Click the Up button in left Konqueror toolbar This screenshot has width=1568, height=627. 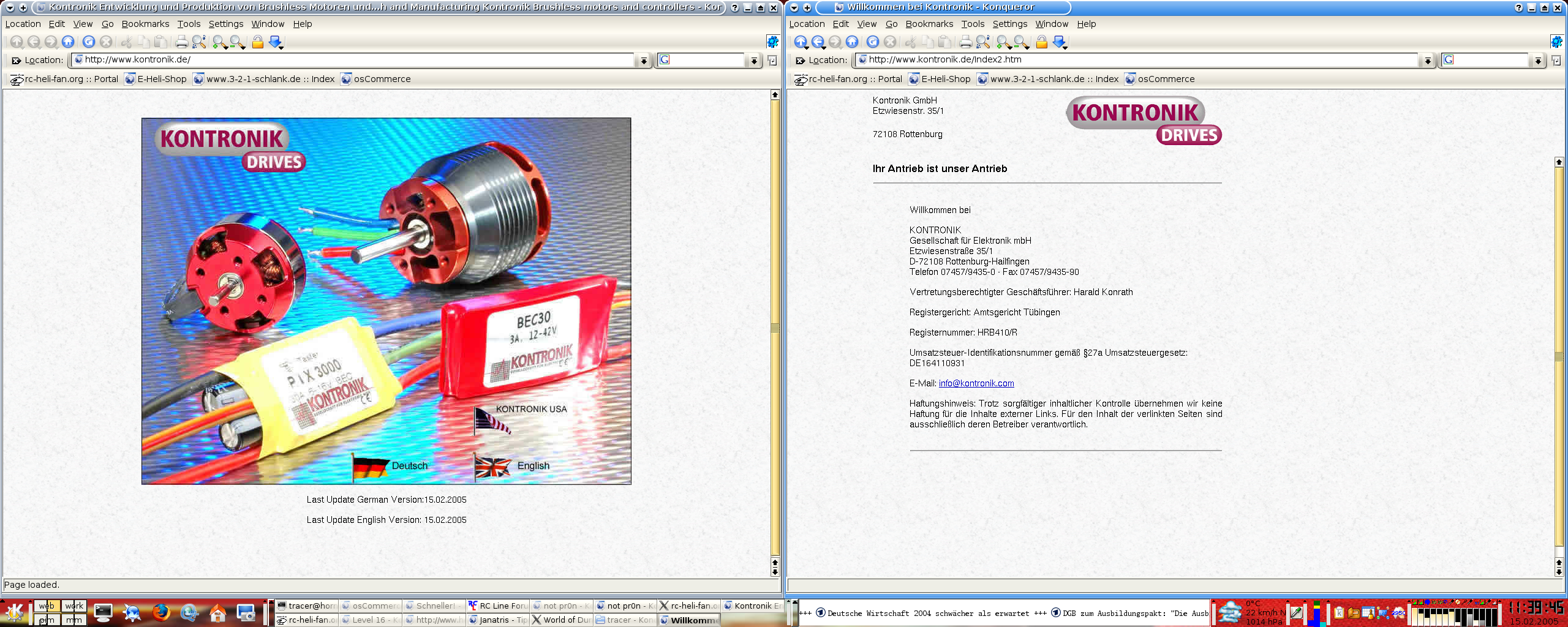[17, 42]
